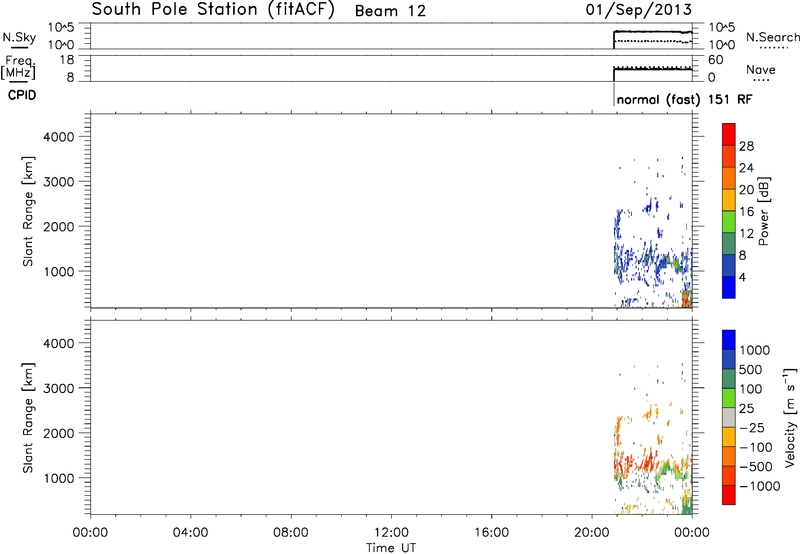800x554 pixels.
Task: Click the '18' frequency axis tick
Action: click(66, 60)
